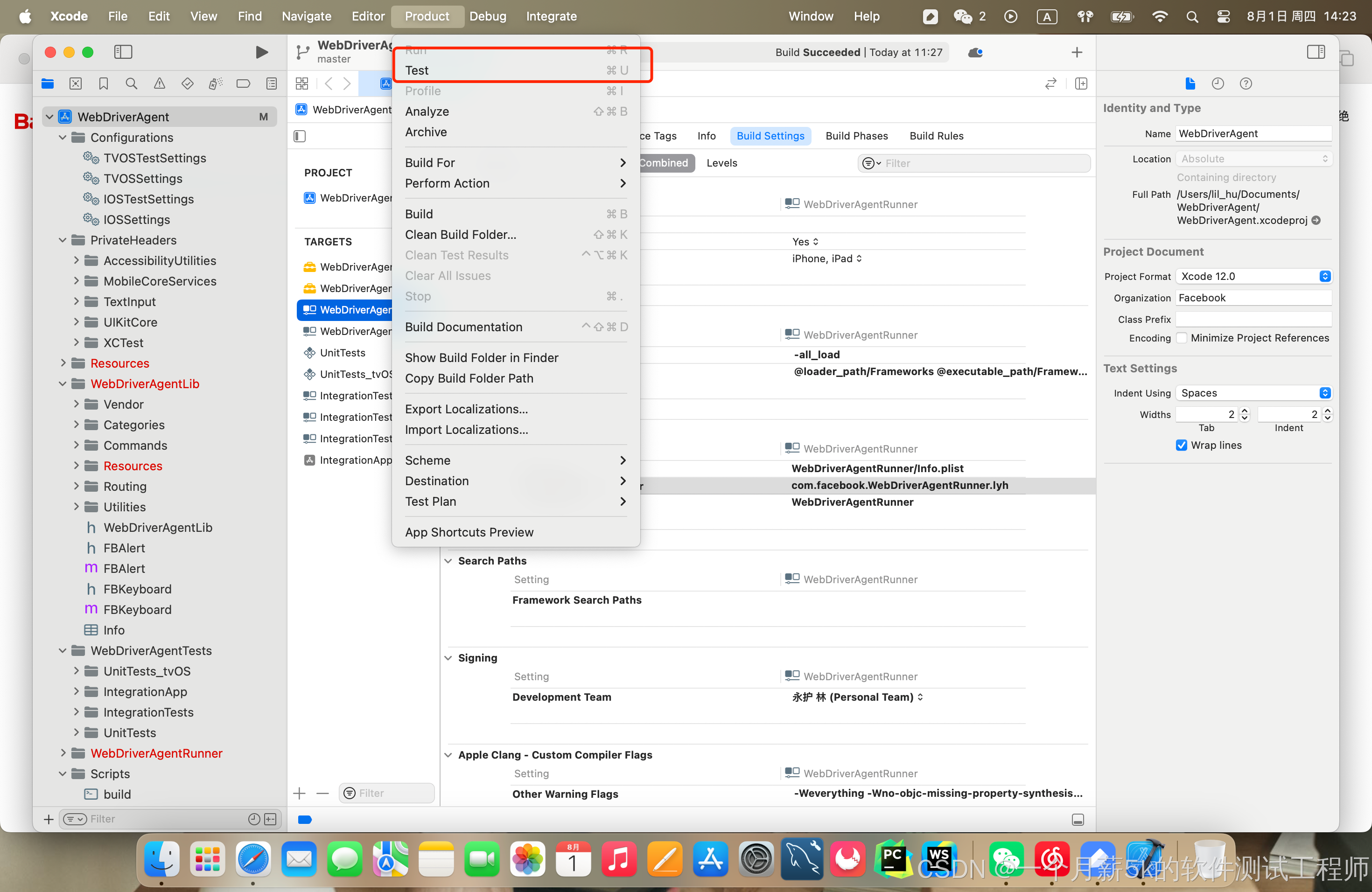
Task: Add a file with navigator plus button
Action: (49, 819)
